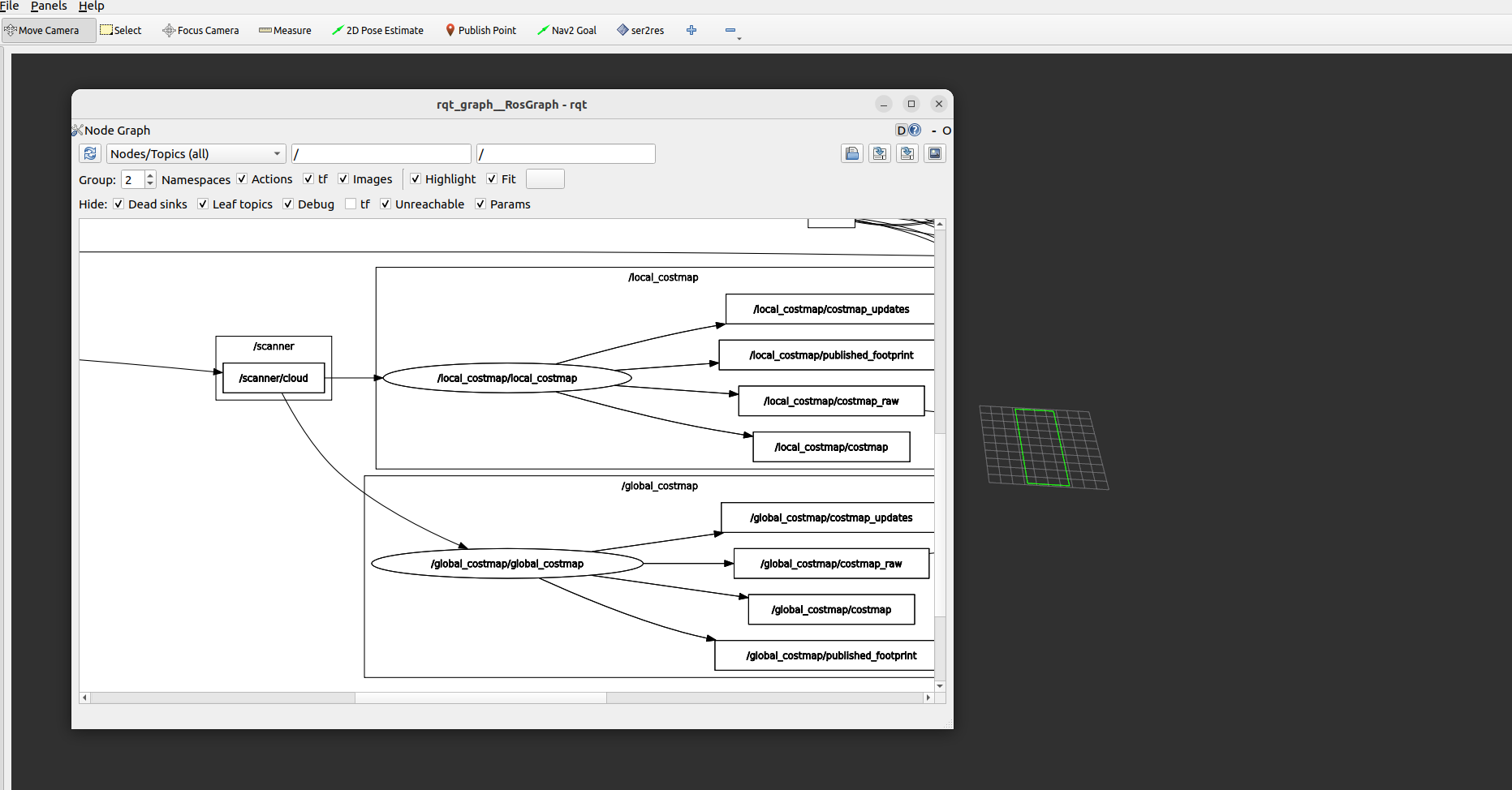
Task: Click the /local_costmap/costmap_updates topic box
Action: pyautogui.click(x=830, y=309)
